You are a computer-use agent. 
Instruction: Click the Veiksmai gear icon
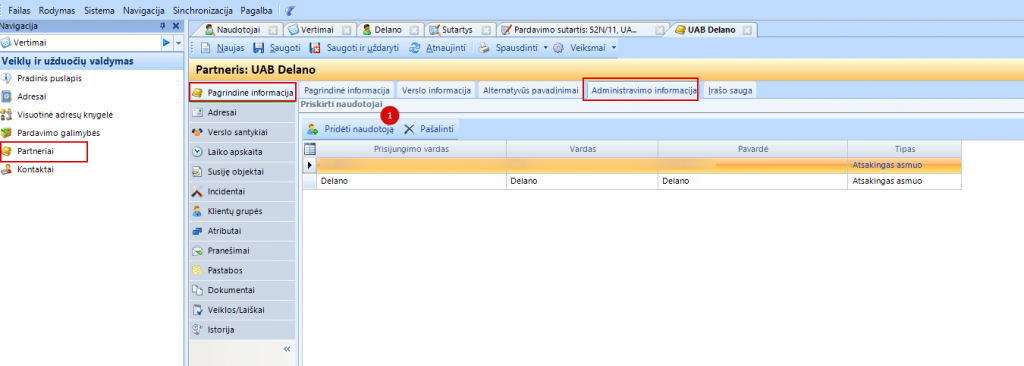[x=558, y=48]
